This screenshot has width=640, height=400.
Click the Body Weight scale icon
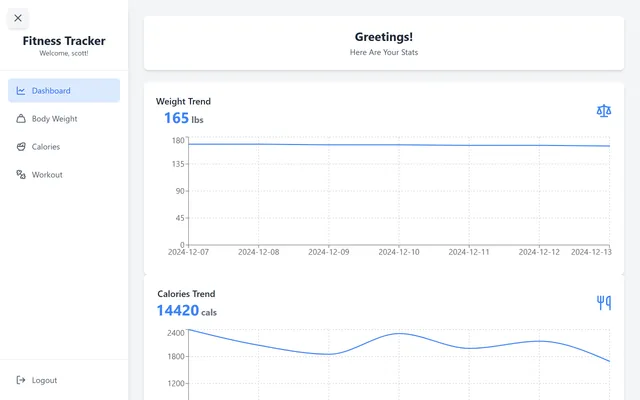pyautogui.click(x=21, y=119)
